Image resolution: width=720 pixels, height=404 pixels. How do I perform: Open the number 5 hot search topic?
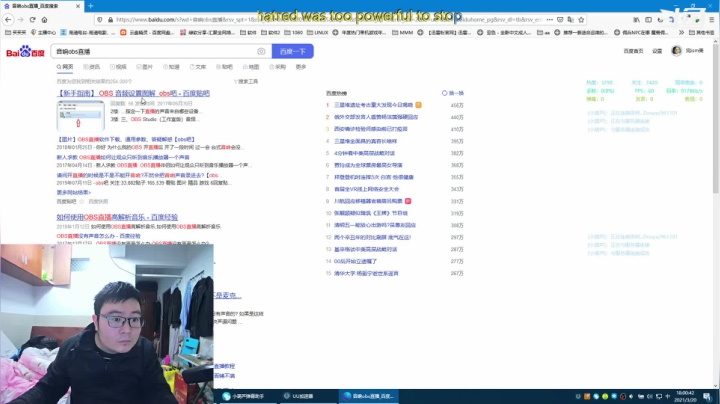pyautogui.click(x=364, y=153)
